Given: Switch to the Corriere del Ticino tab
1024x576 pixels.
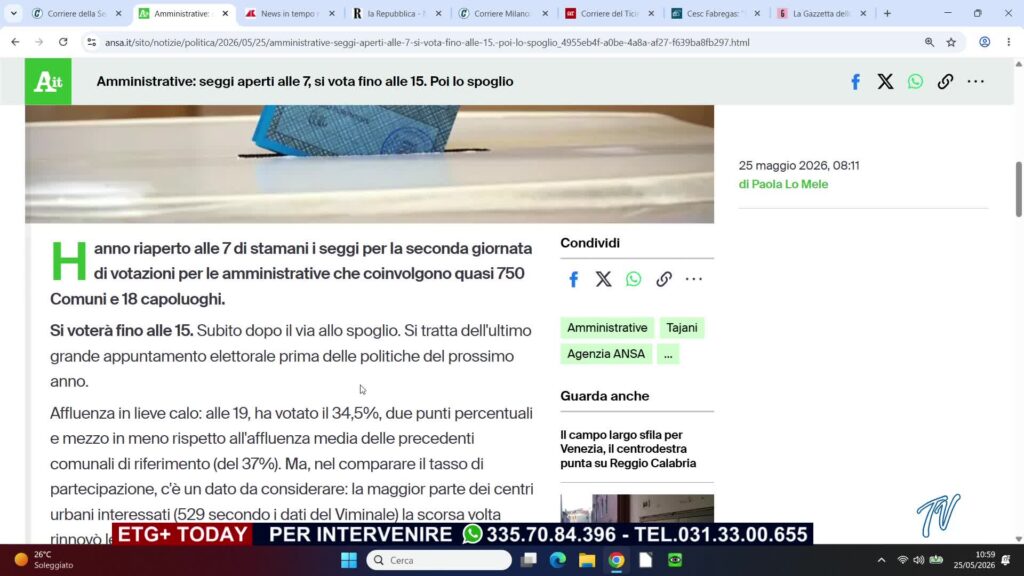Looking at the screenshot, I should (x=609, y=13).
